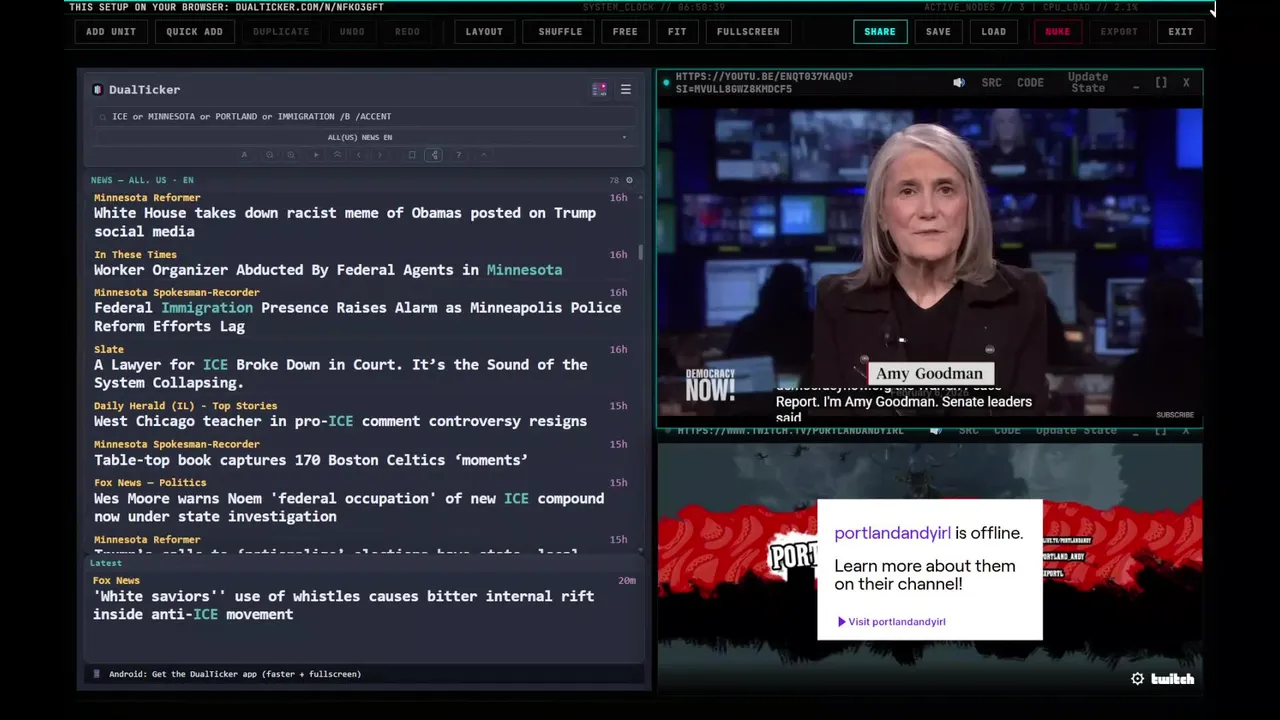The height and width of the screenshot is (720, 1280).
Task: Open 'West Chicago teacher' headline
Action: click(340, 421)
